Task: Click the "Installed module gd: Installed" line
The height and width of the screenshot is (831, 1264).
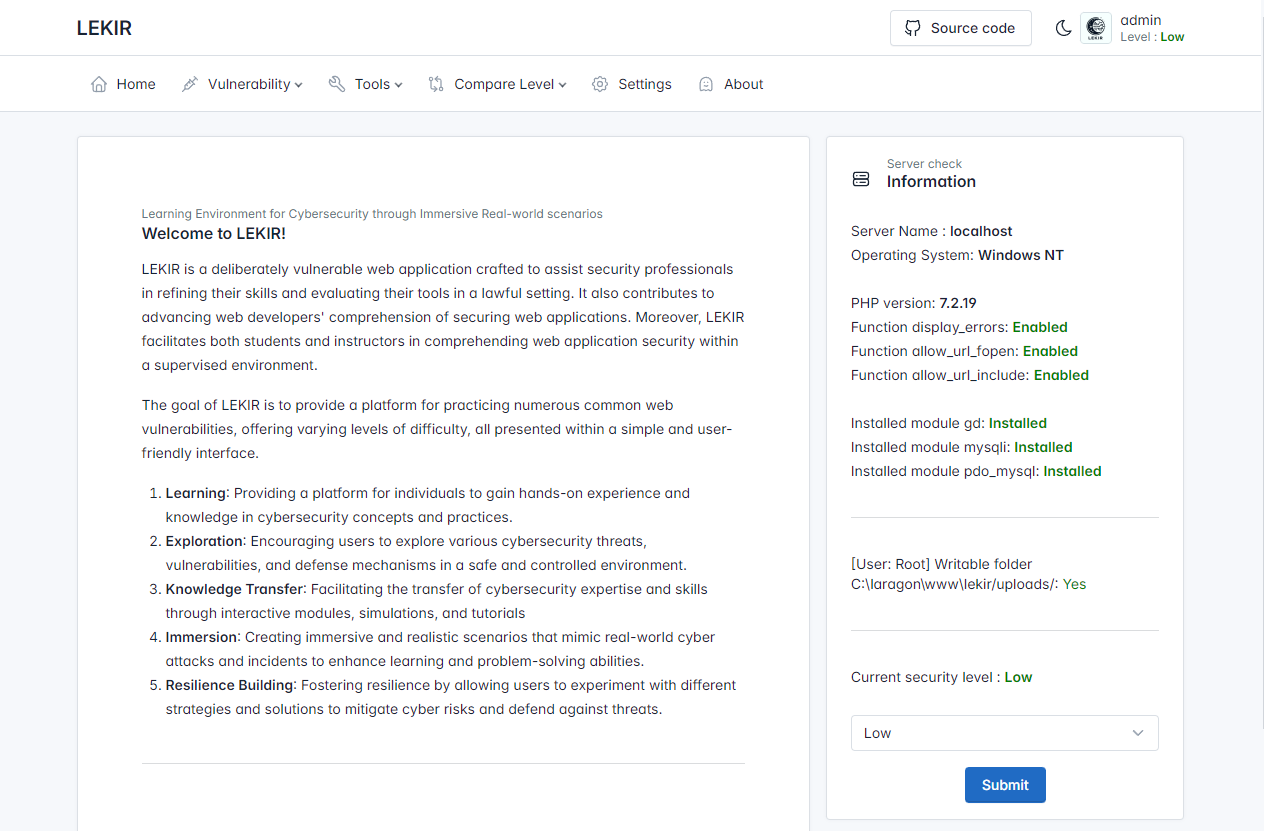Action: [949, 423]
